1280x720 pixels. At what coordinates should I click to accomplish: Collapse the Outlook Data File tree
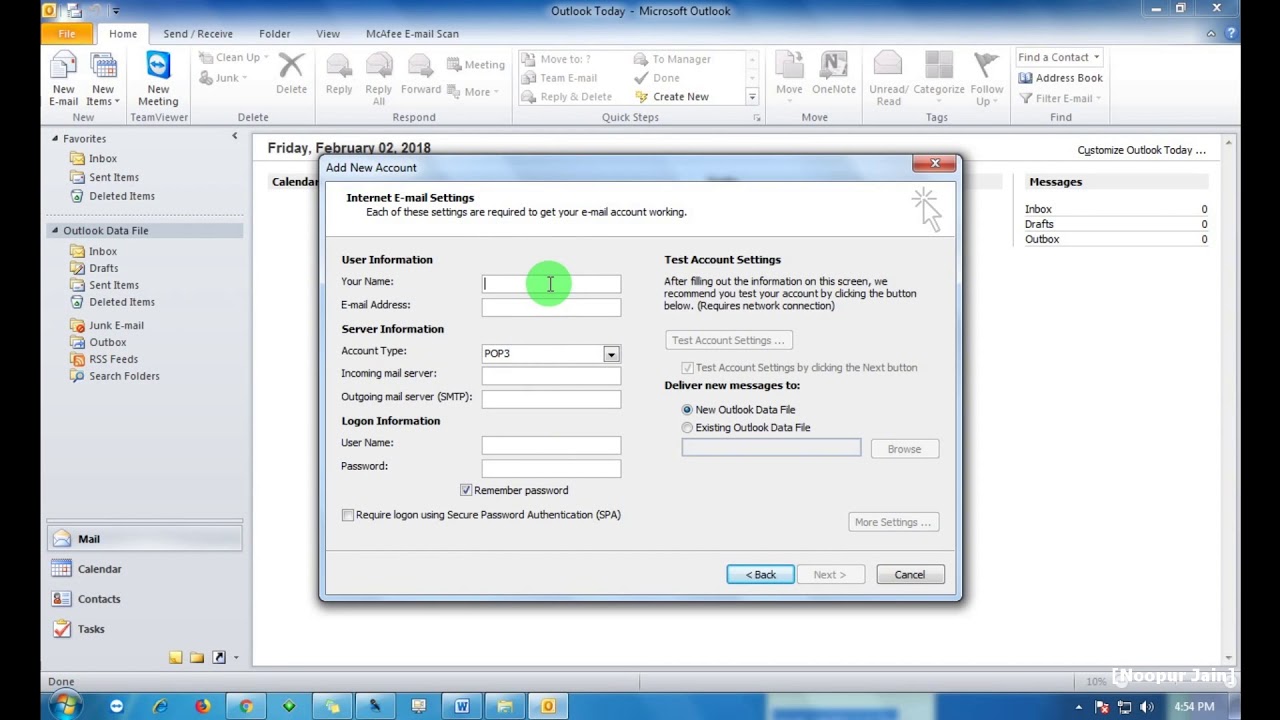[x=56, y=230]
